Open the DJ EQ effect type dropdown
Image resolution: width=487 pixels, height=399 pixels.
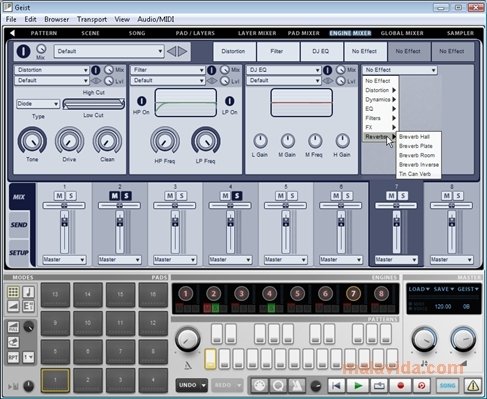(284, 70)
